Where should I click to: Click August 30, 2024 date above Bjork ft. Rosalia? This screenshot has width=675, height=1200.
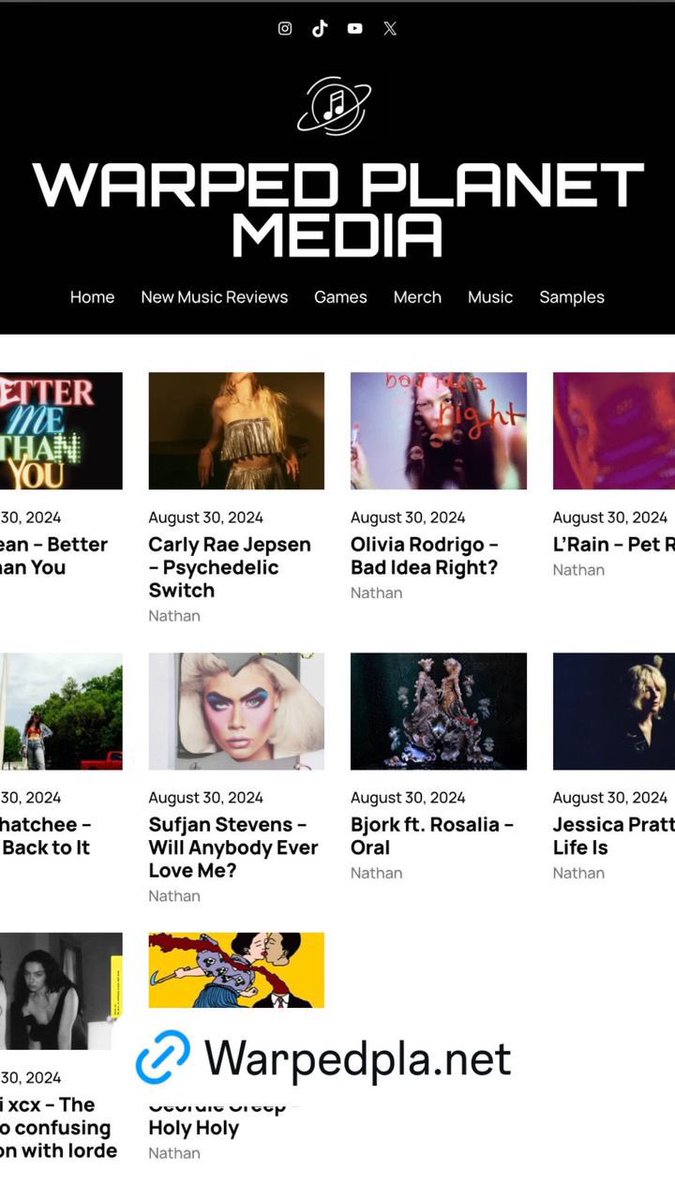pyautogui.click(x=408, y=797)
